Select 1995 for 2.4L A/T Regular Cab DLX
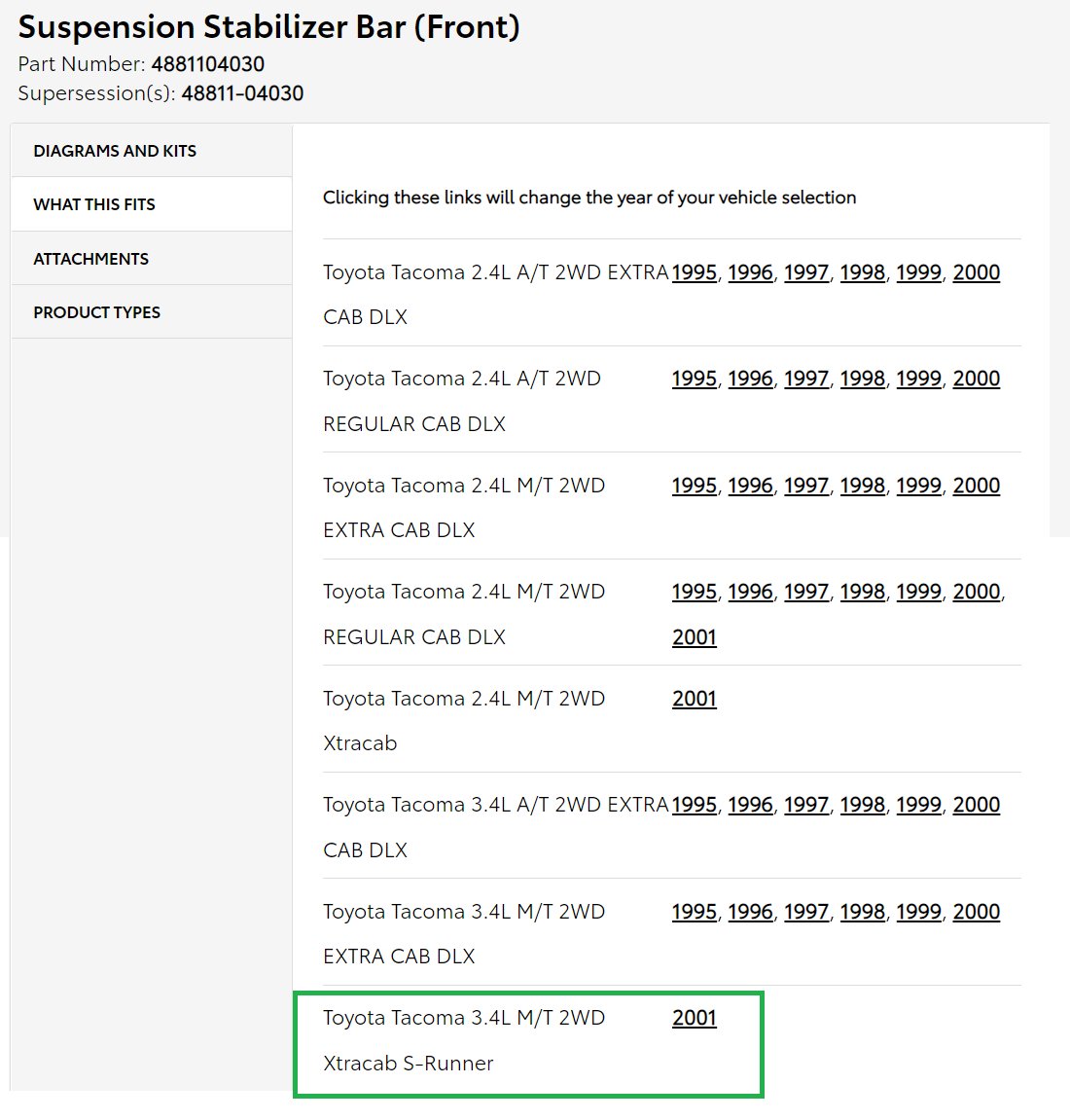1070x1120 pixels. click(x=694, y=379)
